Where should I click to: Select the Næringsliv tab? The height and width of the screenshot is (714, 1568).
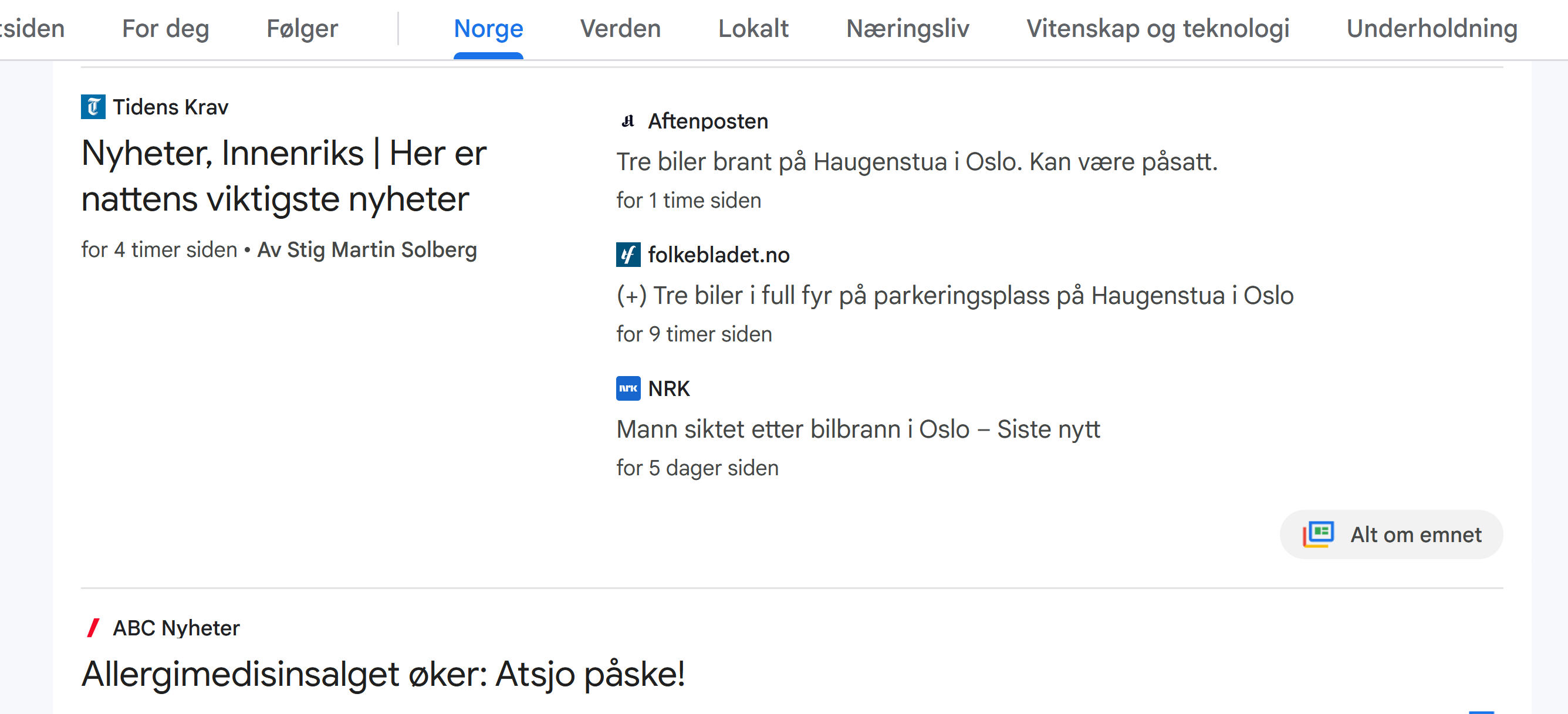click(x=907, y=29)
